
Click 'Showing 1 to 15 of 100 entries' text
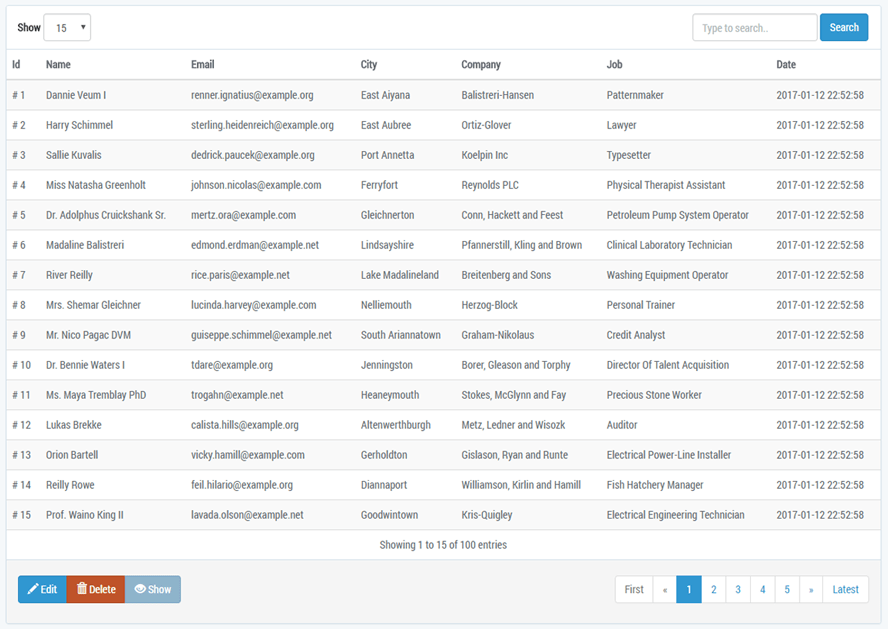pyautogui.click(x=443, y=545)
